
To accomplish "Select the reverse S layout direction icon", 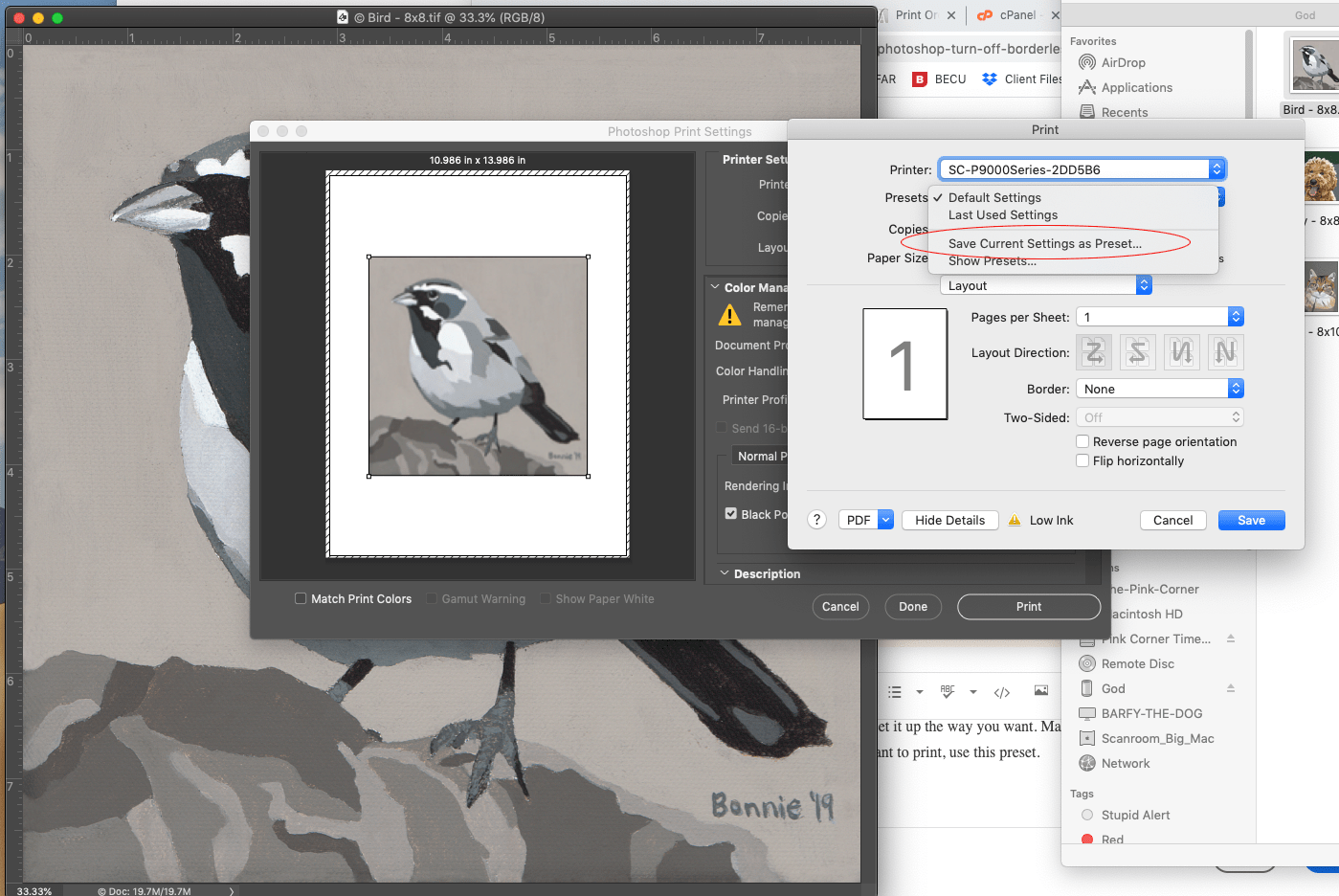I will [x=1138, y=352].
